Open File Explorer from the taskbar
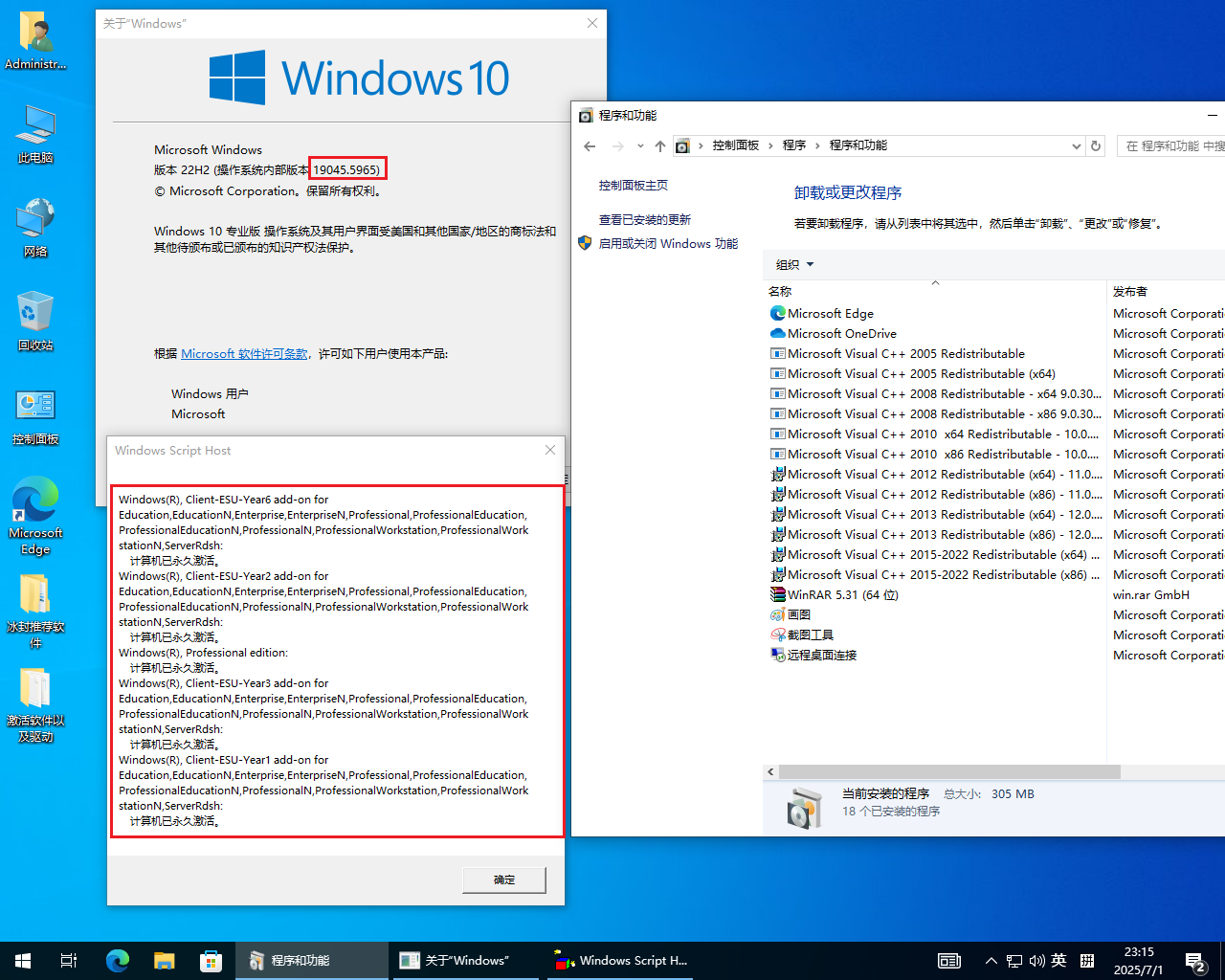1225x980 pixels. (x=165, y=961)
